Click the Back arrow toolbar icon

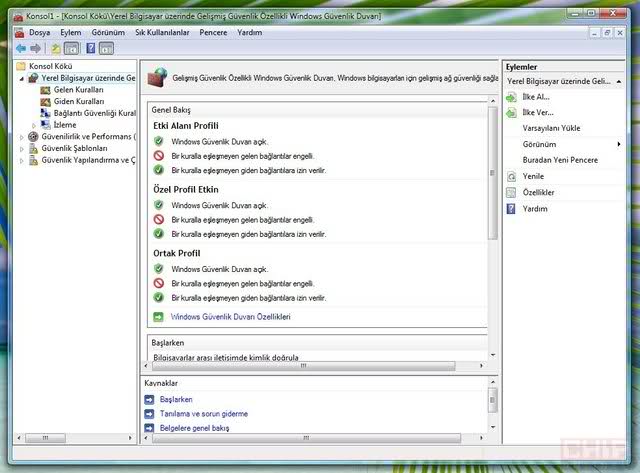(21, 49)
